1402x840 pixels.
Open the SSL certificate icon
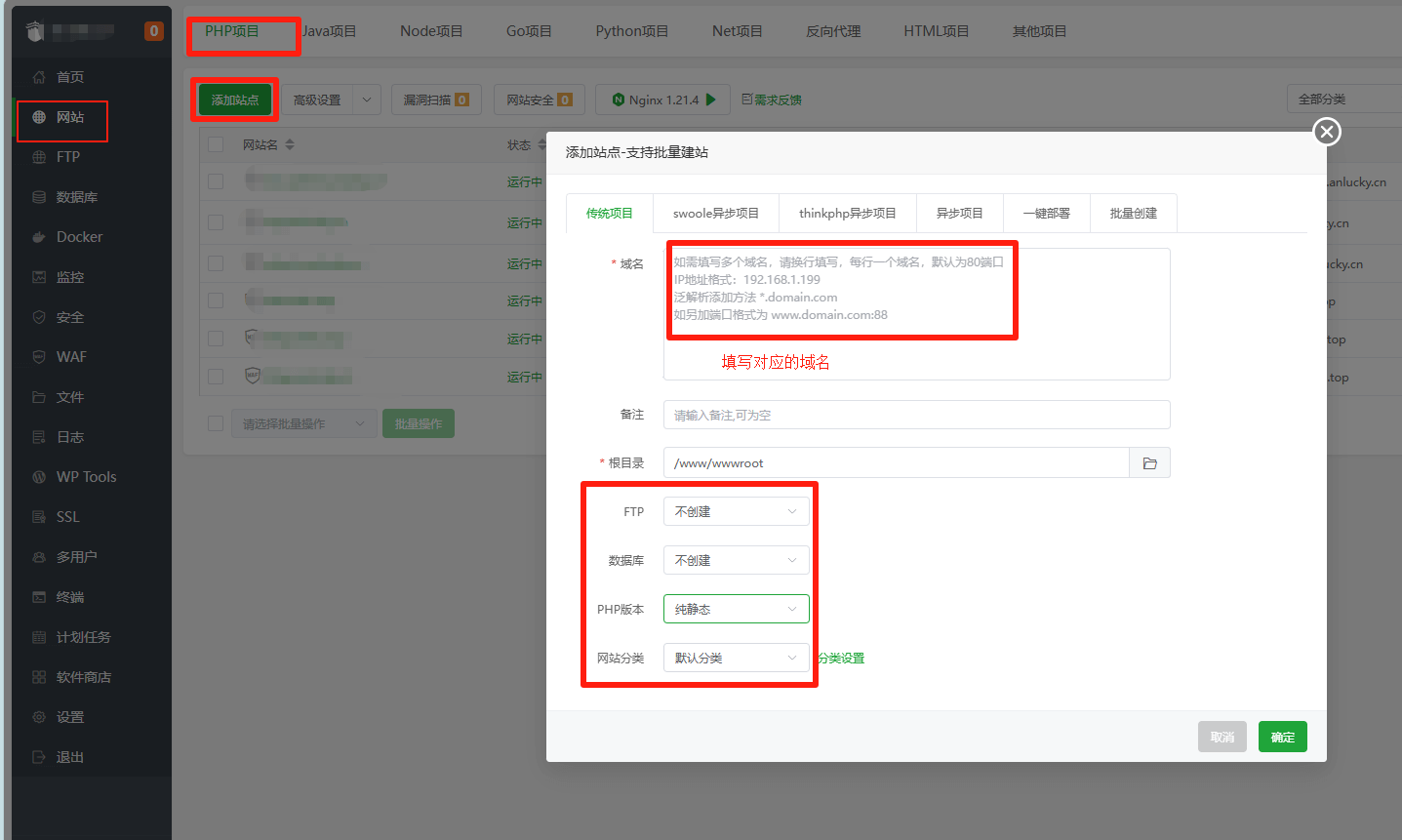click(39, 517)
